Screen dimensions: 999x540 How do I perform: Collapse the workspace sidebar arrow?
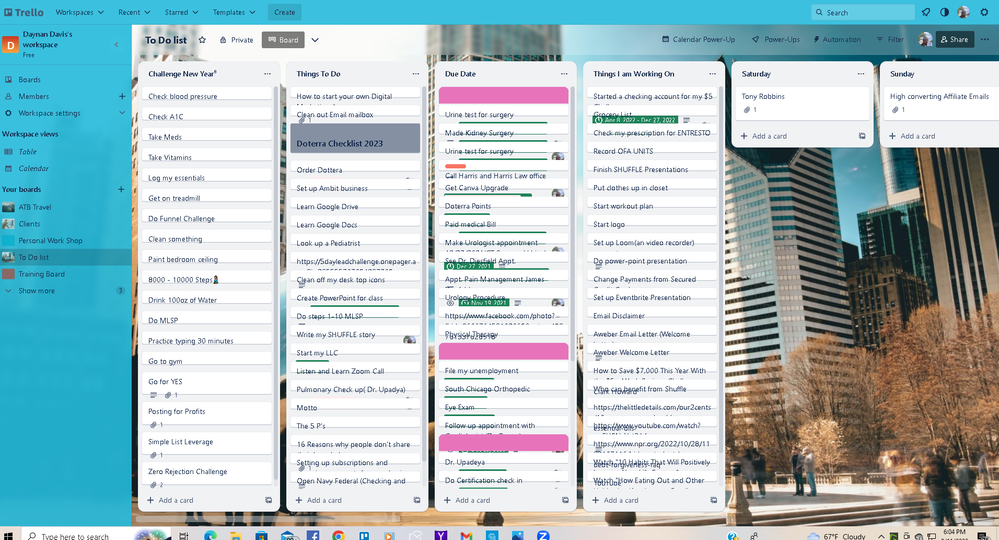pyautogui.click(x=117, y=45)
